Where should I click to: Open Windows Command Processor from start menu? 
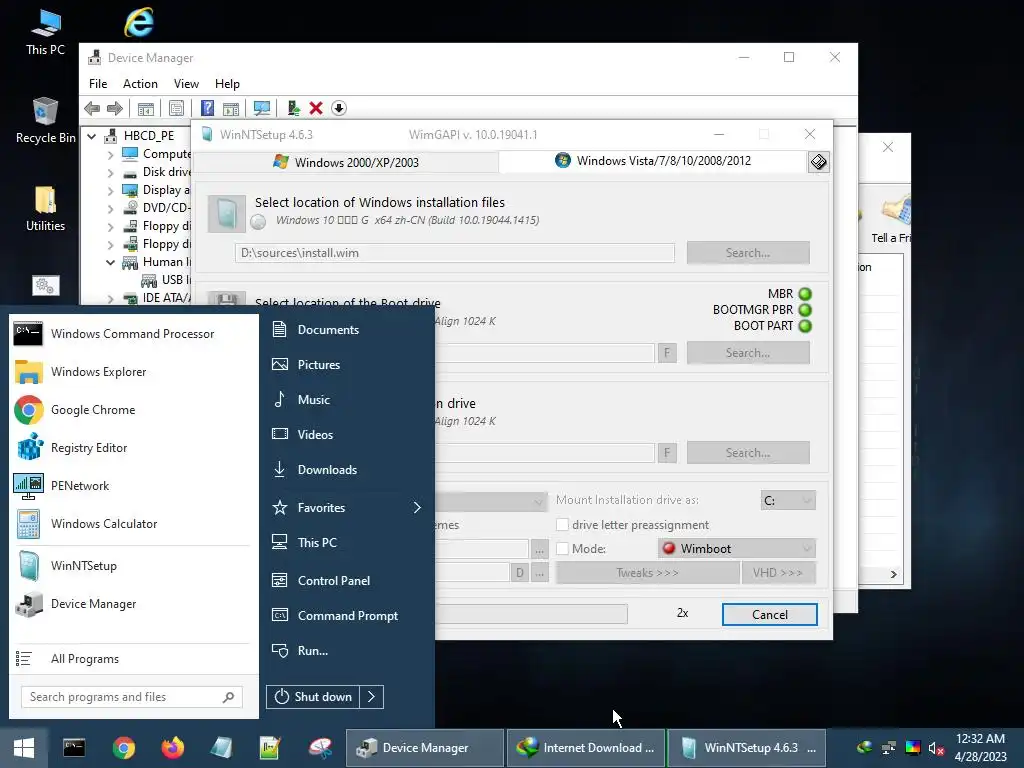(x=131, y=334)
